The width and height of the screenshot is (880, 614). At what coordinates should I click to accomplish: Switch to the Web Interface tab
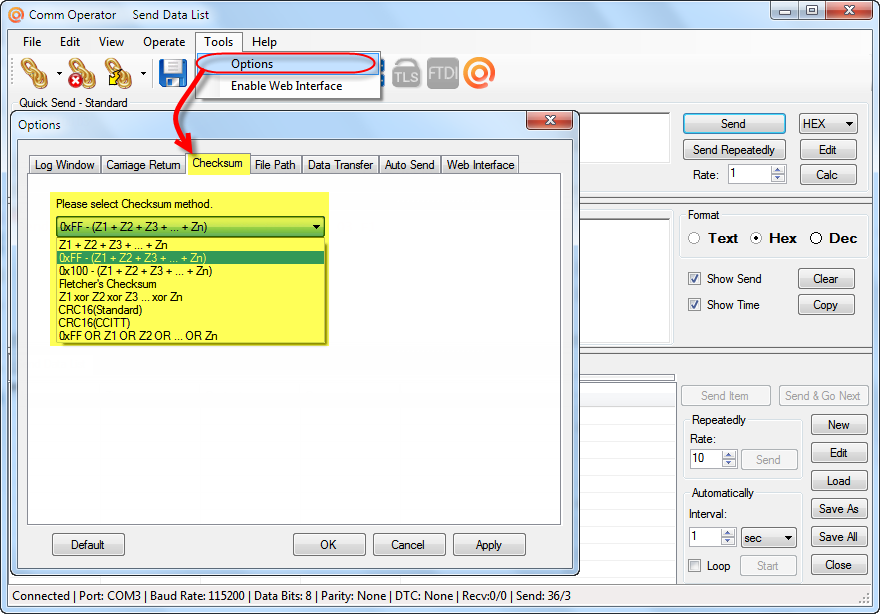click(x=480, y=165)
